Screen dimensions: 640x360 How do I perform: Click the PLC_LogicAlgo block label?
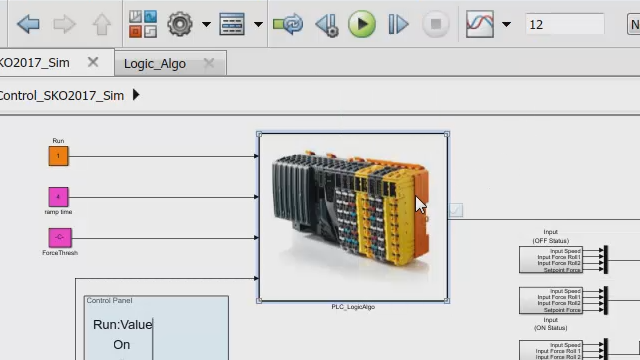tap(353, 307)
